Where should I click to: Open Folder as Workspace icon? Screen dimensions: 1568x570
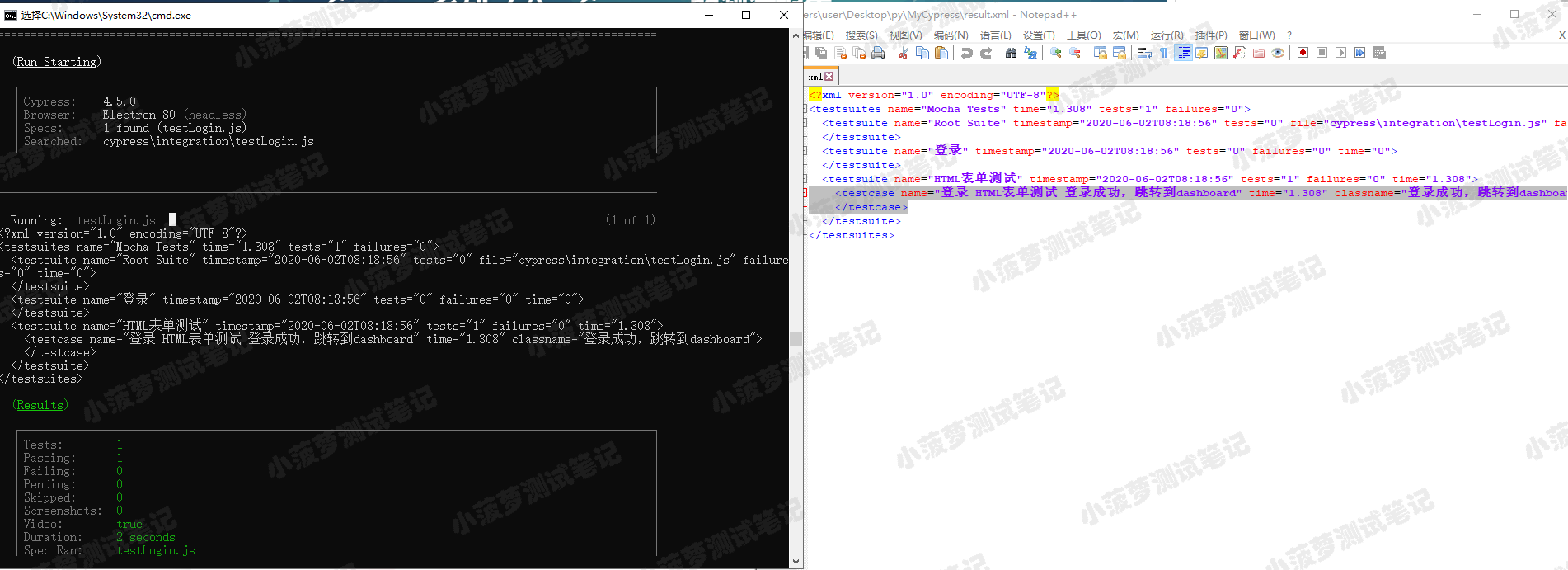pyautogui.click(x=1258, y=53)
